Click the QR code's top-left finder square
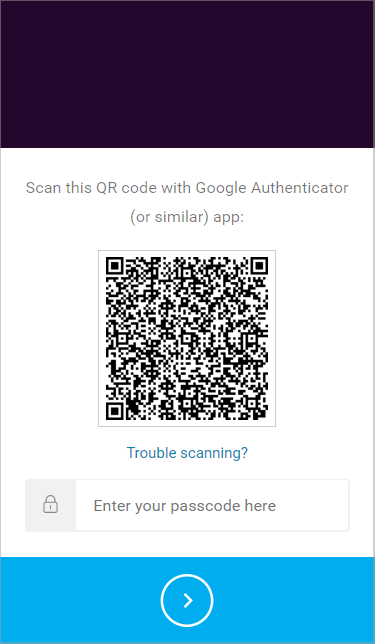Screen dimensions: 375x644 (x=115, y=267)
